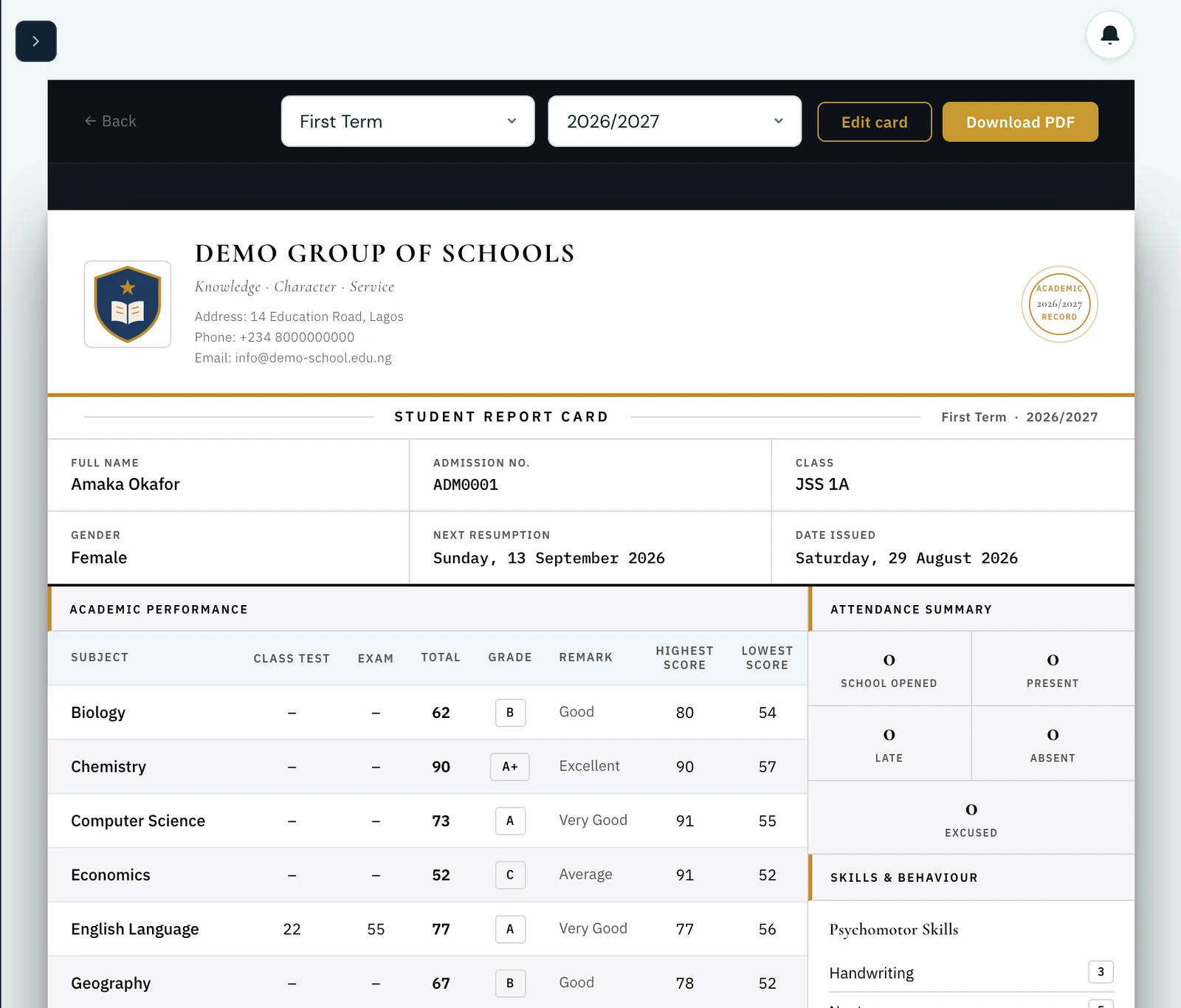
Task: Click the Computer Science subject name
Action: point(138,821)
